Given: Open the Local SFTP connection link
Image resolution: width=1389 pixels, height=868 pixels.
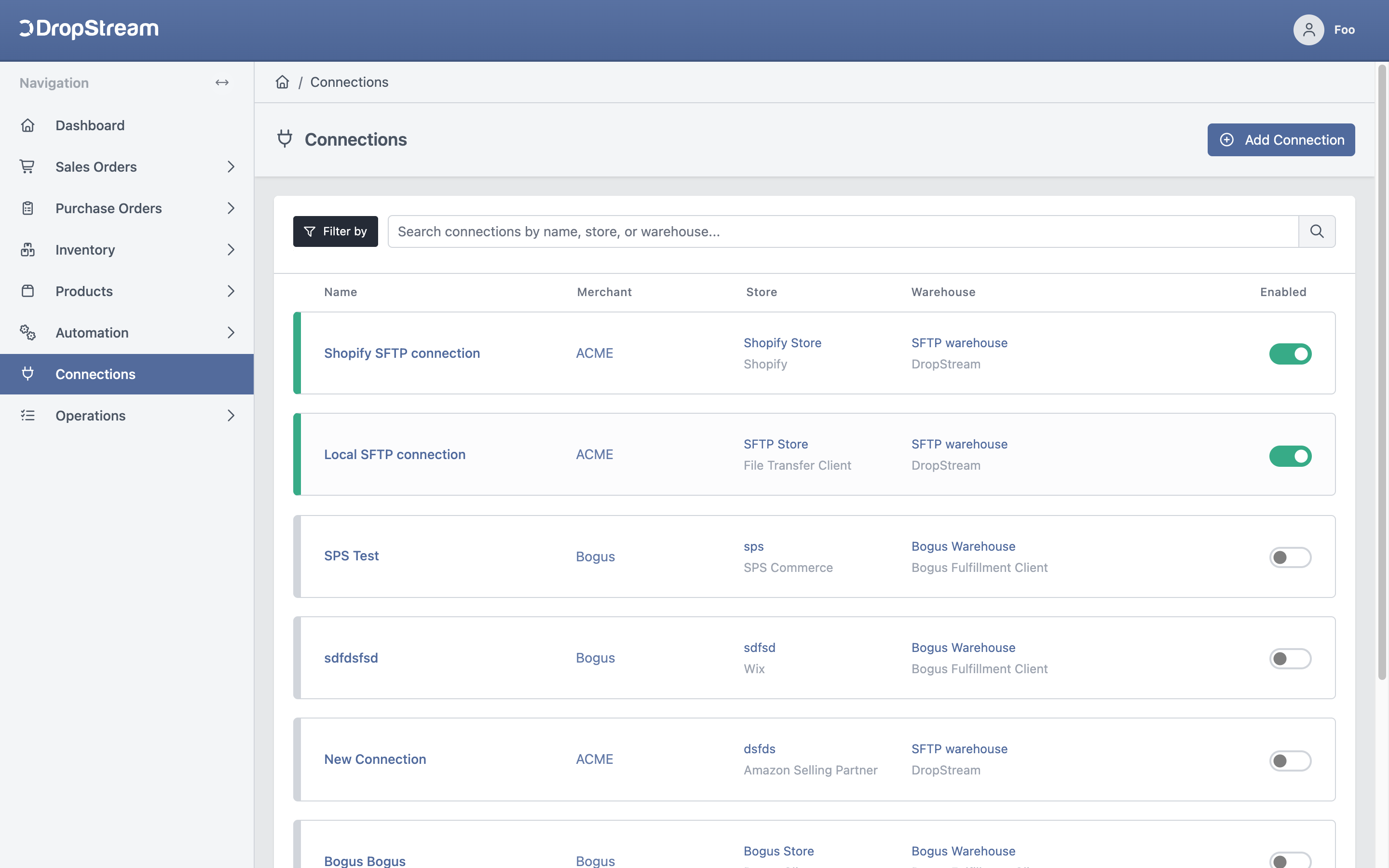Looking at the screenshot, I should [x=395, y=454].
